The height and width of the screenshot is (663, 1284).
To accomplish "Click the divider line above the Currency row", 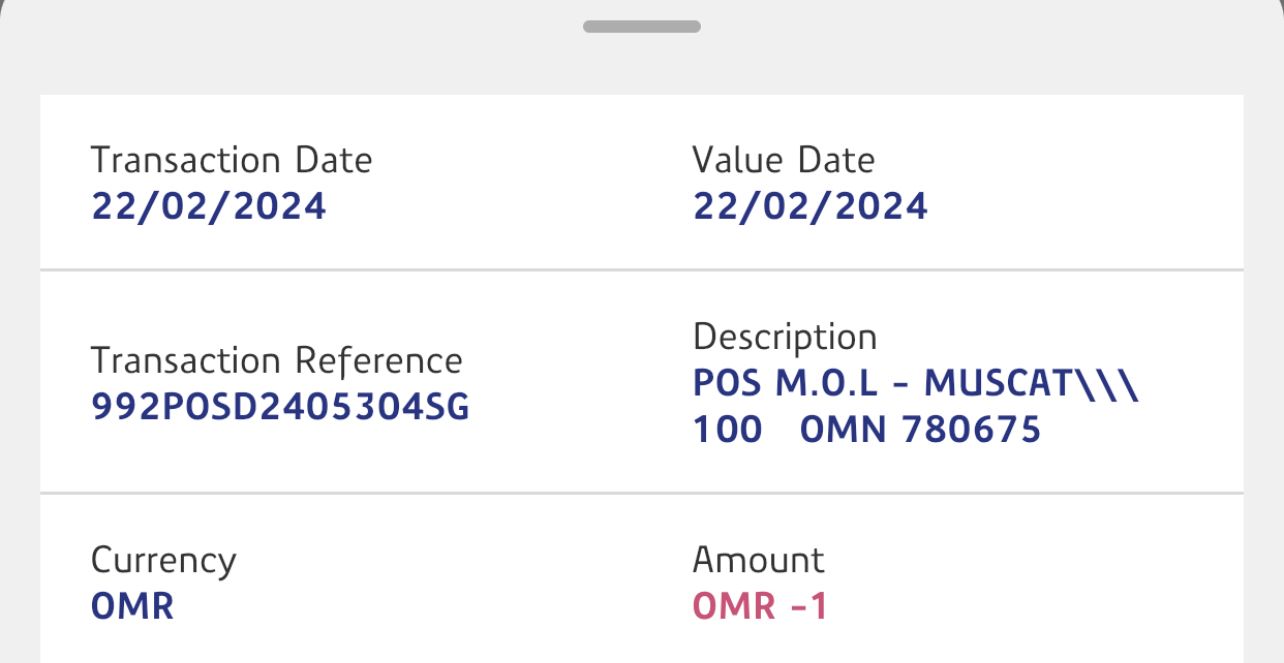I will click(641, 493).
